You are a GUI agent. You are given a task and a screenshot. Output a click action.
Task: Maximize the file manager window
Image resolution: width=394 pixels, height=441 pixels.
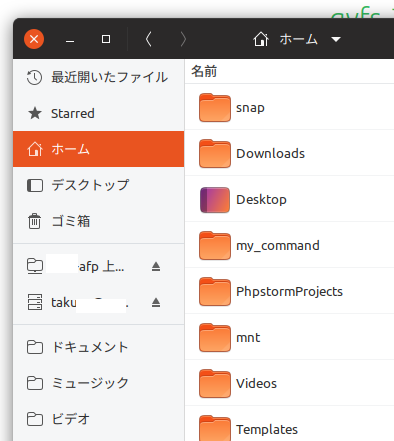tap(106, 39)
